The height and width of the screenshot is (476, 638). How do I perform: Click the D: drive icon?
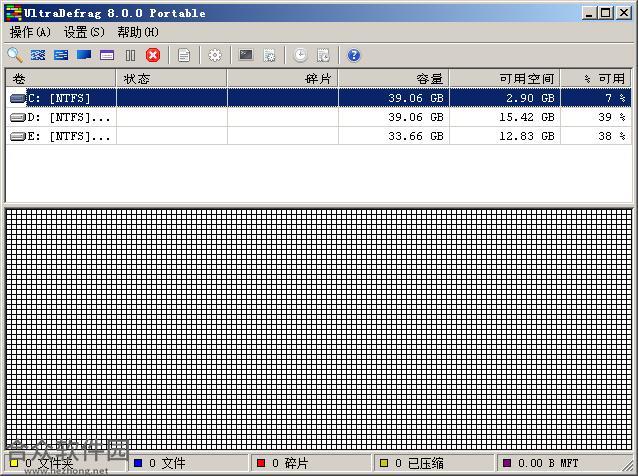click(18, 118)
